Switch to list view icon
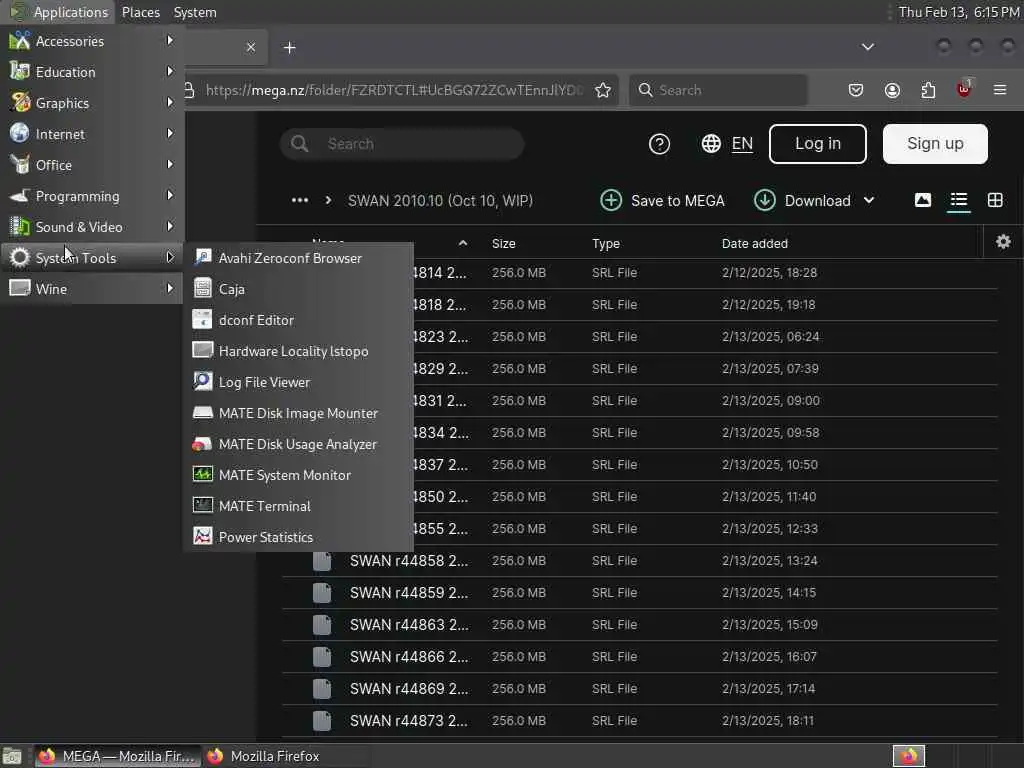Image resolution: width=1024 pixels, height=768 pixels. pyautogui.click(x=959, y=200)
